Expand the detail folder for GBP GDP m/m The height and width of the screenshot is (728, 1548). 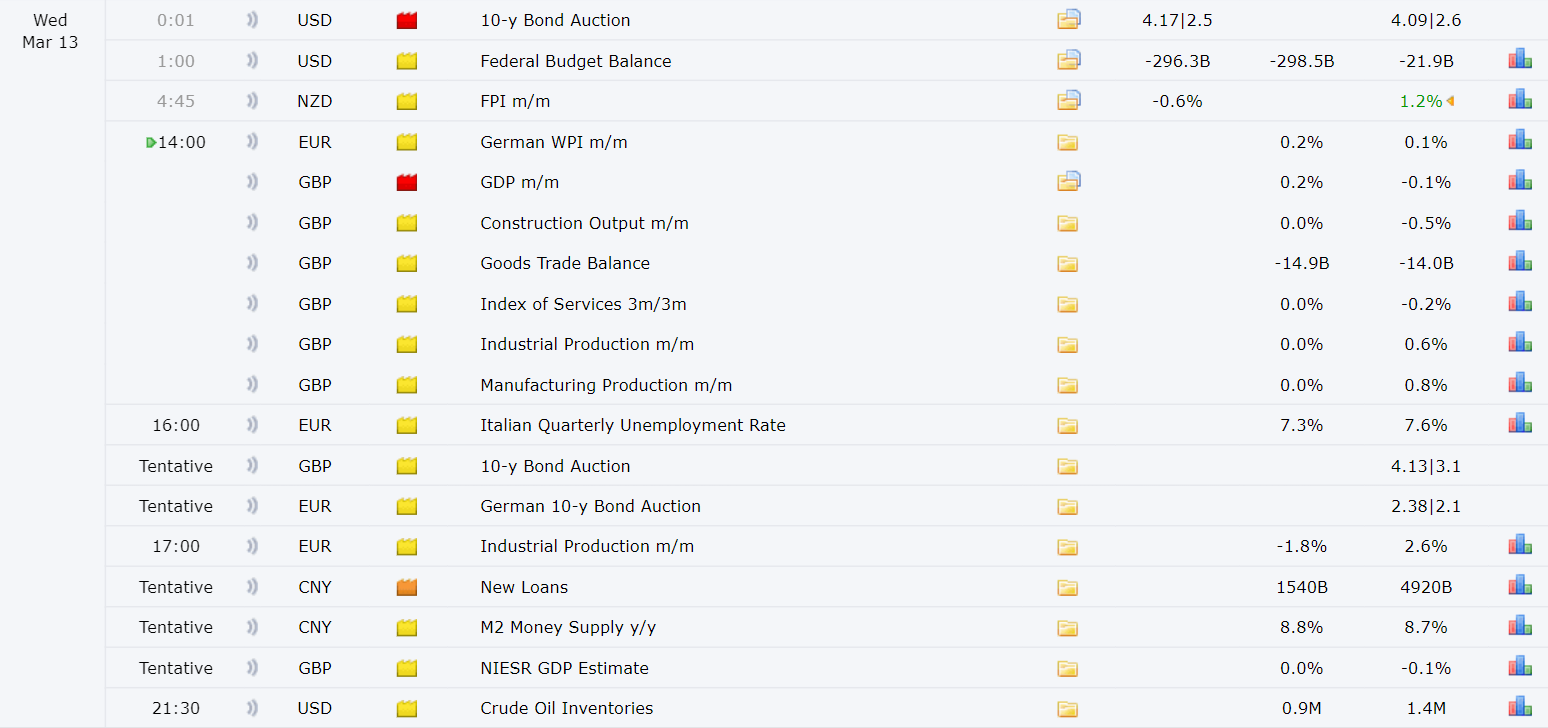pyautogui.click(x=1069, y=182)
